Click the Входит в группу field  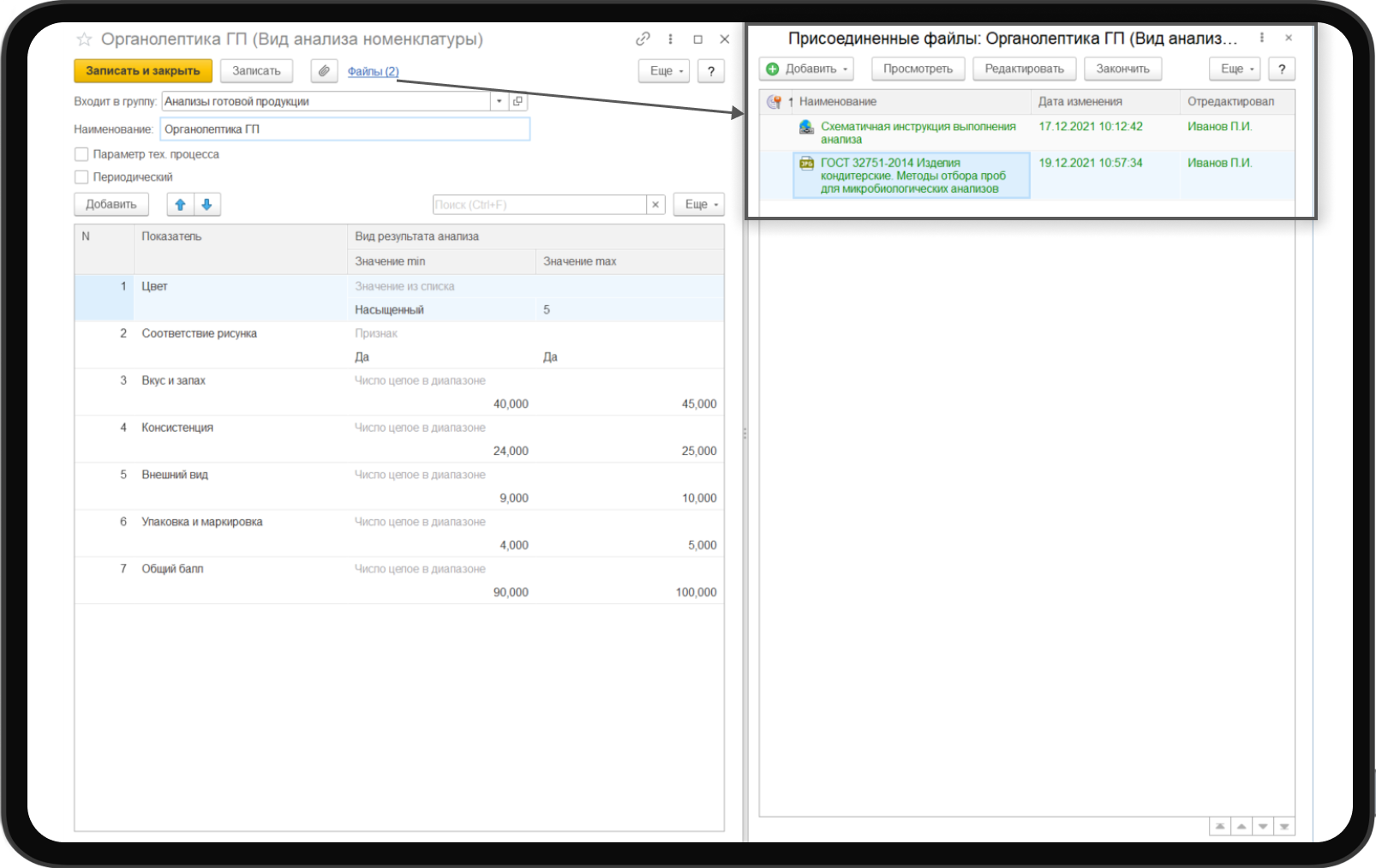[326, 101]
